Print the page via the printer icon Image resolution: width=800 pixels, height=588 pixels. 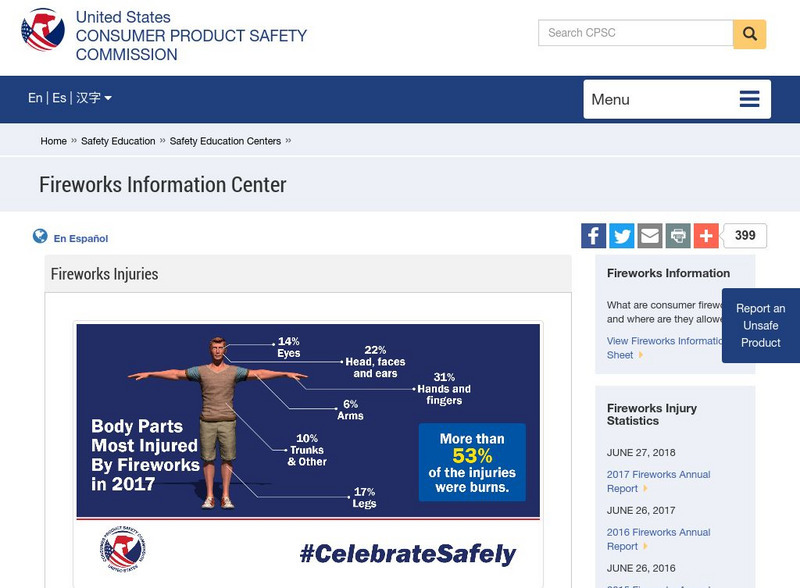[677, 236]
